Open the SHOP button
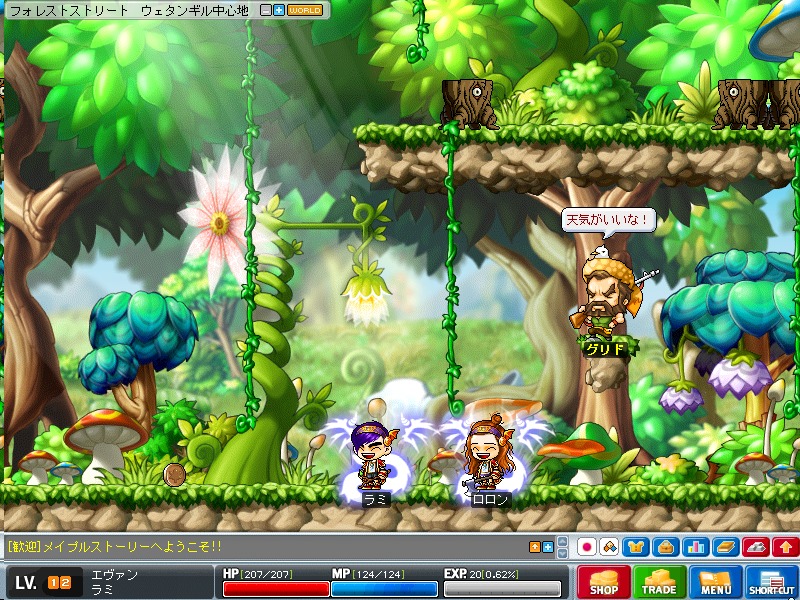Viewport: 800px width, 600px height. (x=604, y=582)
